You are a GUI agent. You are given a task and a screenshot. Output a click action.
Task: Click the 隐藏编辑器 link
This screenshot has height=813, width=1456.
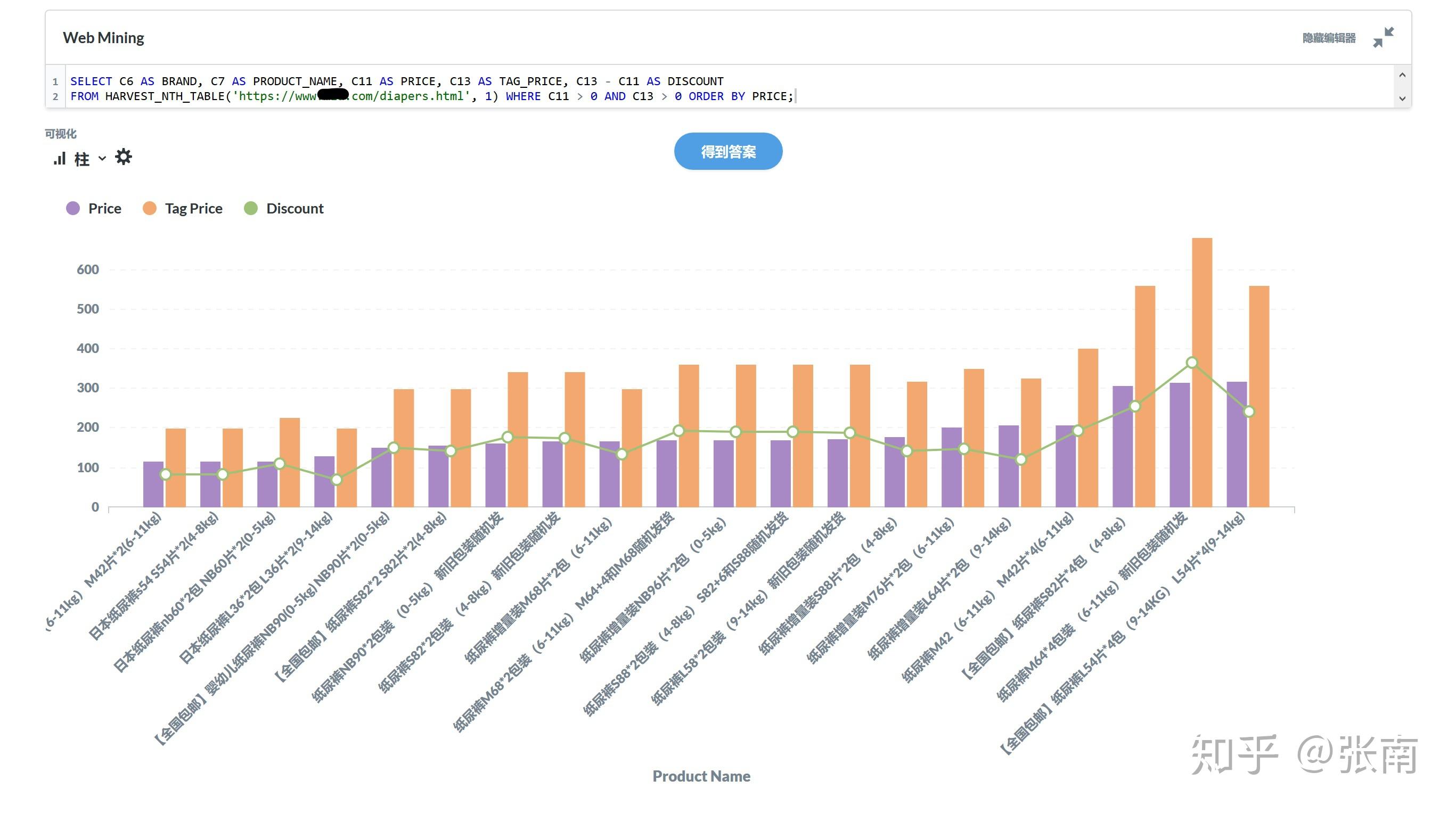[x=1329, y=38]
